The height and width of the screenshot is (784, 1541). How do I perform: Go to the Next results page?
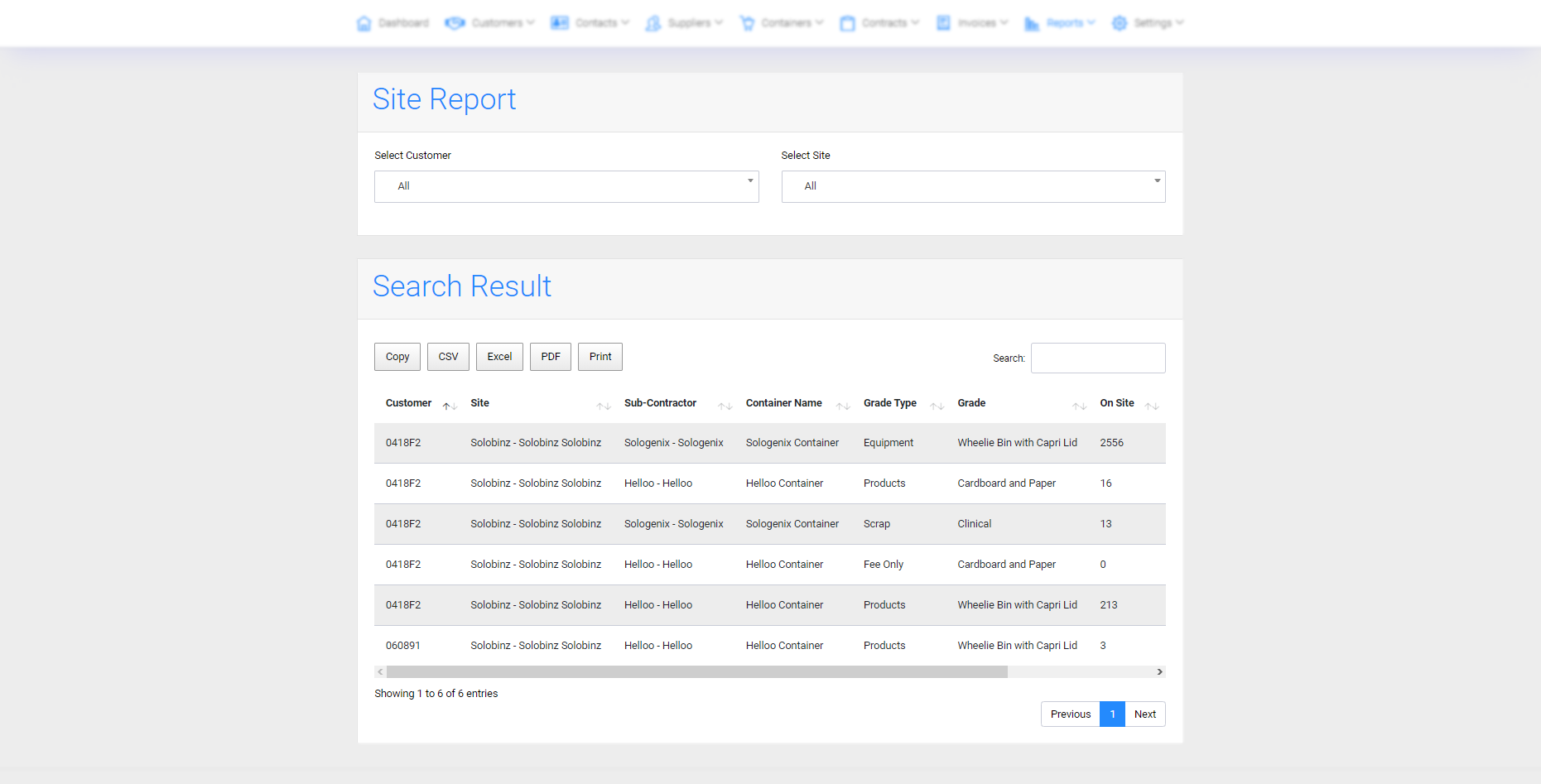coord(1144,714)
